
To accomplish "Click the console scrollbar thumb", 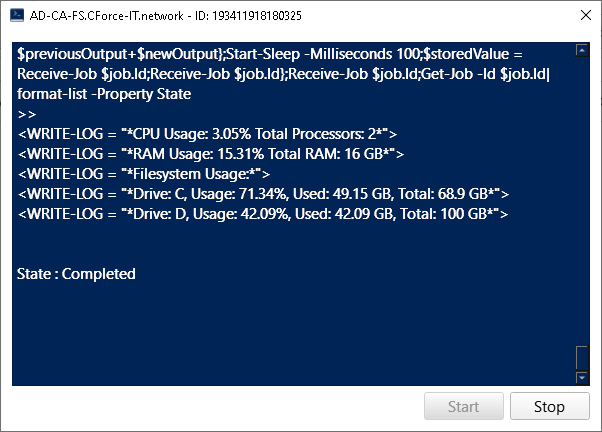I will coord(582,358).
